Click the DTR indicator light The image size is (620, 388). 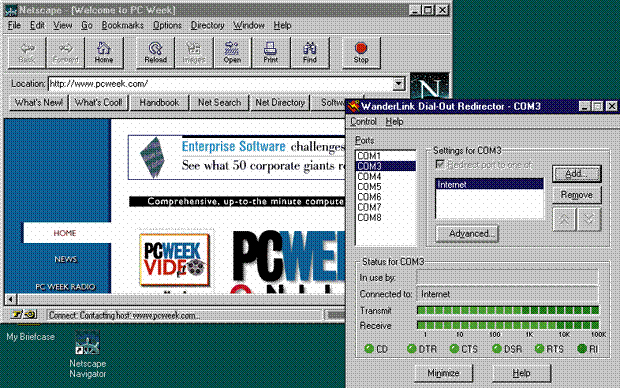[x=412, y=348]
